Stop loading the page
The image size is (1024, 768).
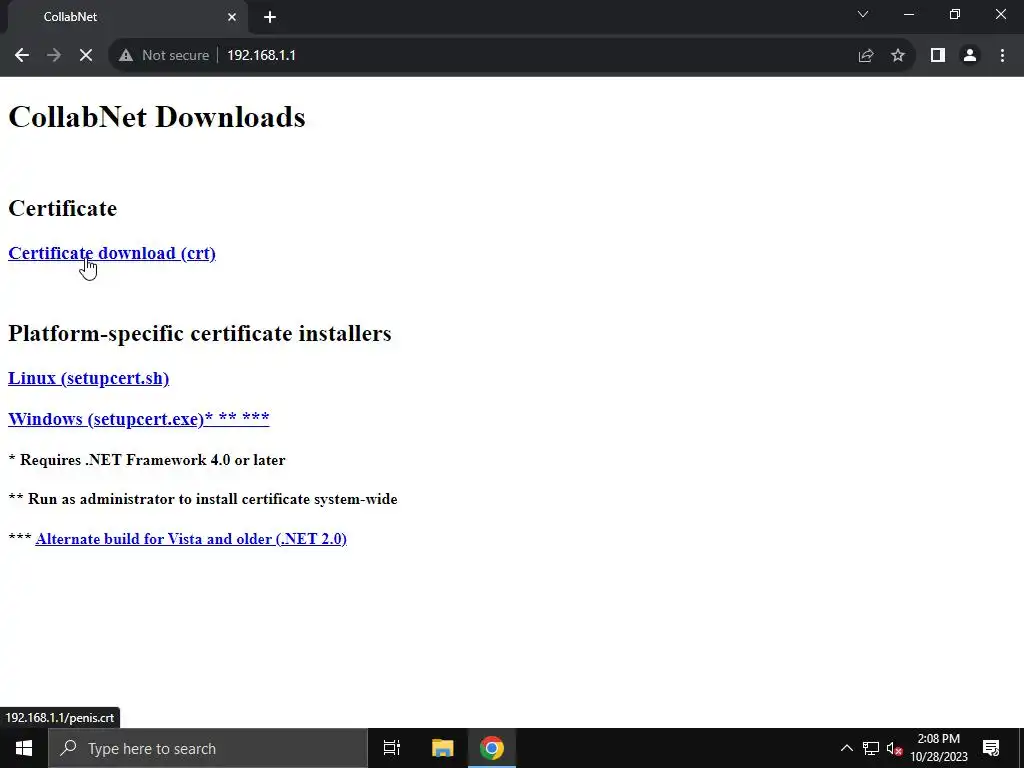pyautogui.click(x=86, y=56)
